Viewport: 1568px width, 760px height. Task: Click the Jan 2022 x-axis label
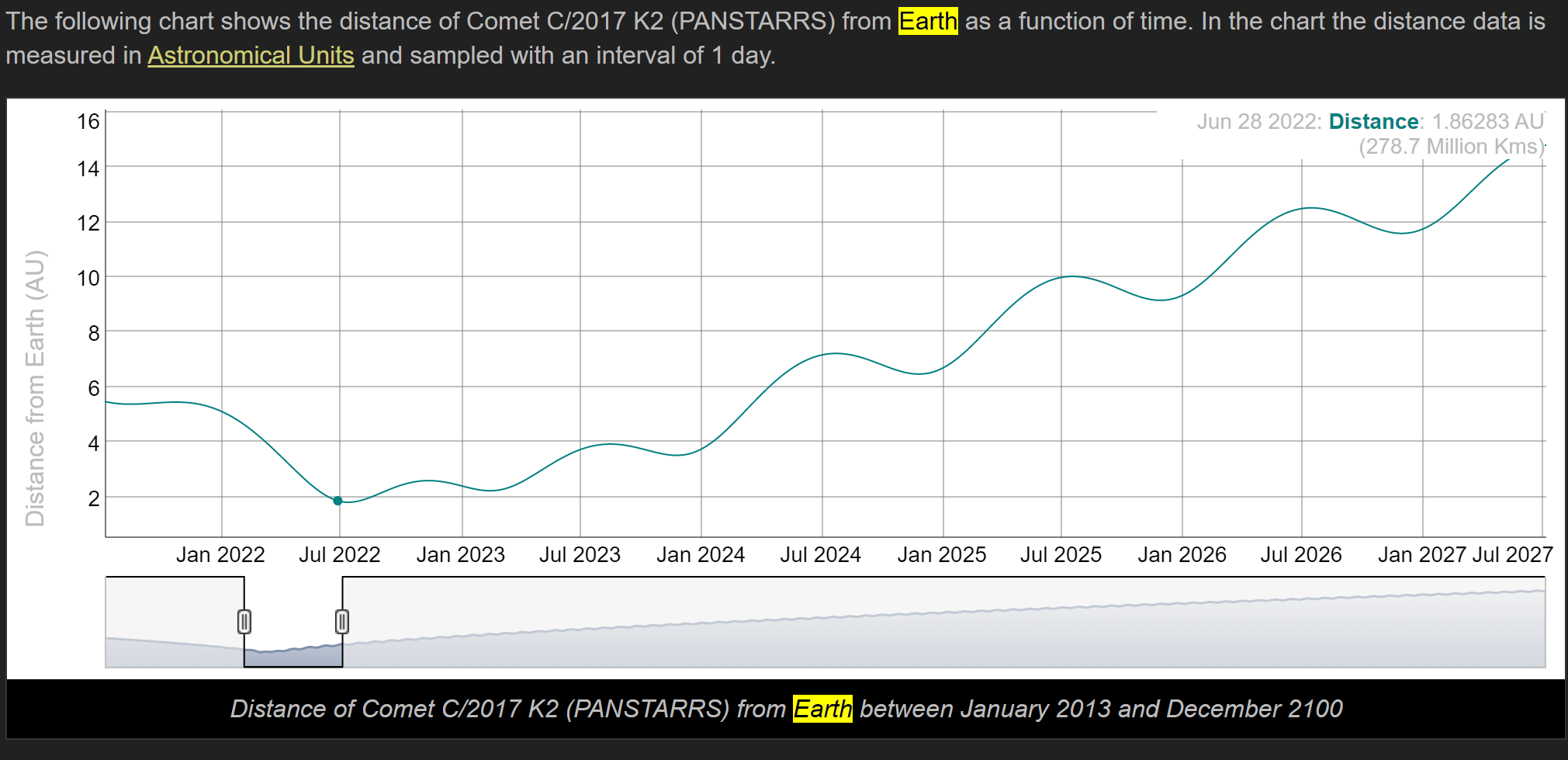220,555
